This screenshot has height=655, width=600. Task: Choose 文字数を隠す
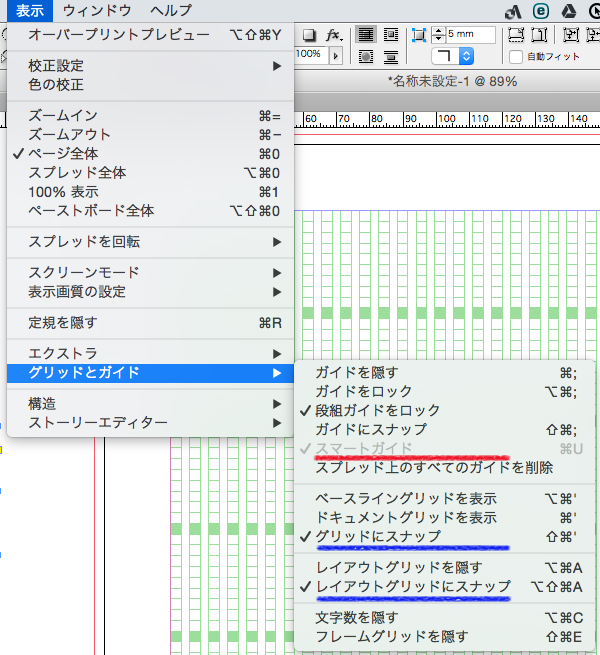[x=445, y=617]
